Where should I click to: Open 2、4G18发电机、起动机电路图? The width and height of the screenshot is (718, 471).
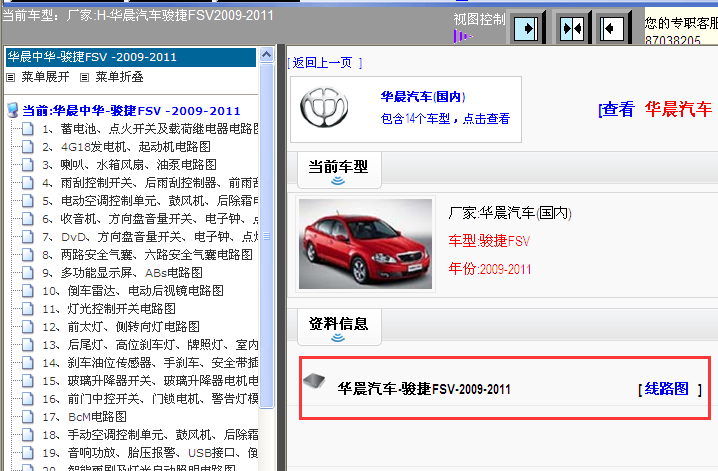point(126,146)
